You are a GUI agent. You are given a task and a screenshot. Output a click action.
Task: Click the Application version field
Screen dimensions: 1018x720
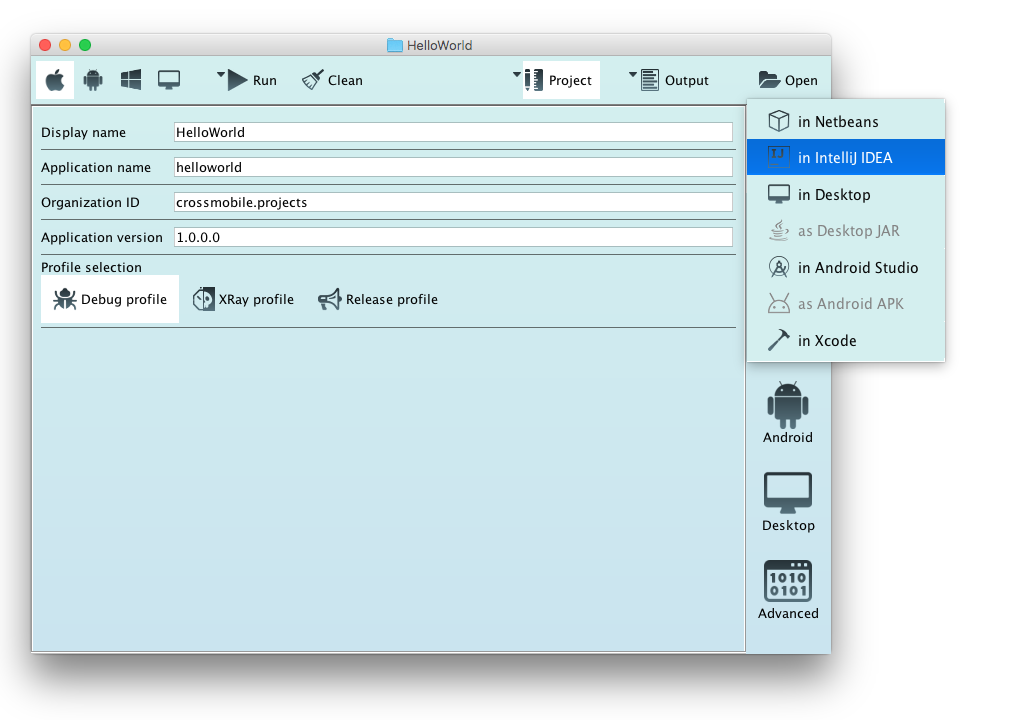click(x=453, y=237)
